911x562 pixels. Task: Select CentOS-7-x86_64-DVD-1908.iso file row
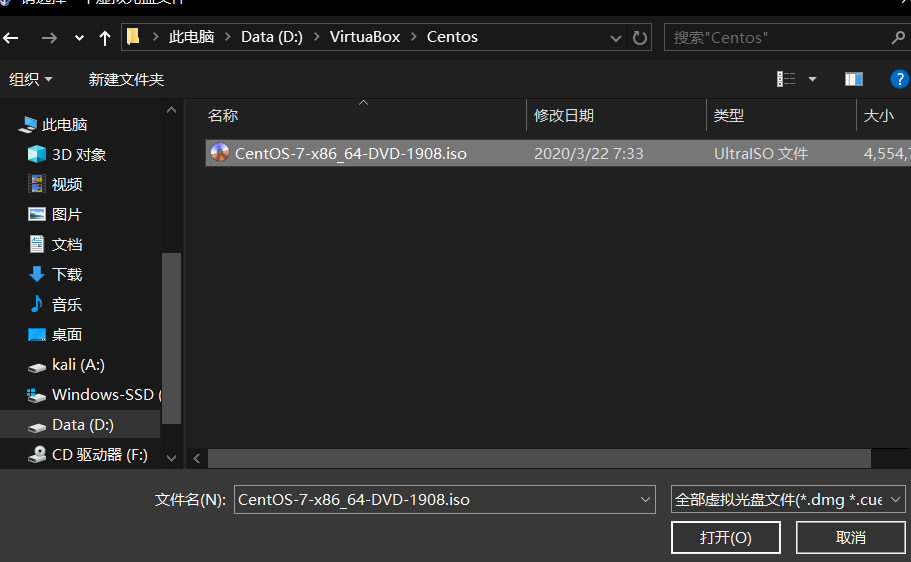point(558,153)
